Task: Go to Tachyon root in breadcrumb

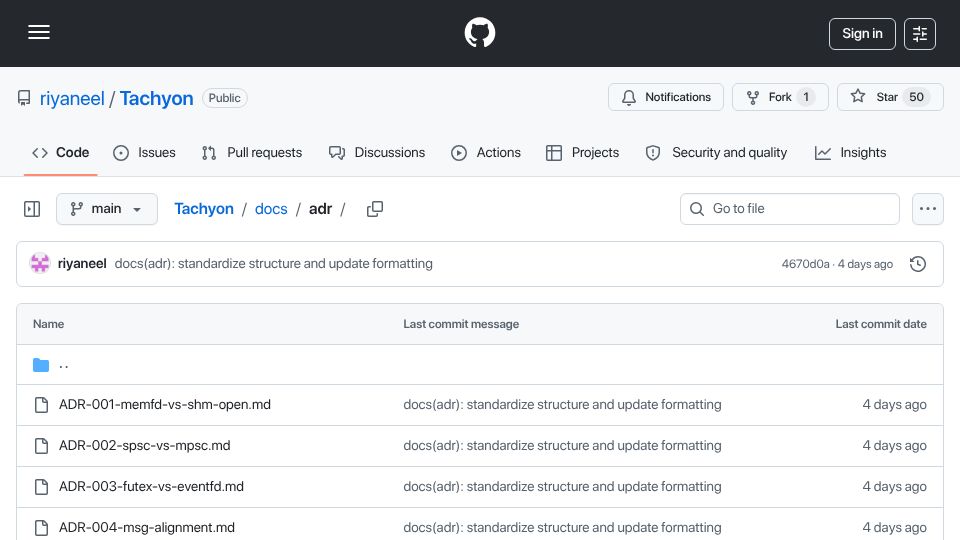Action: click(x=204, y=209)
